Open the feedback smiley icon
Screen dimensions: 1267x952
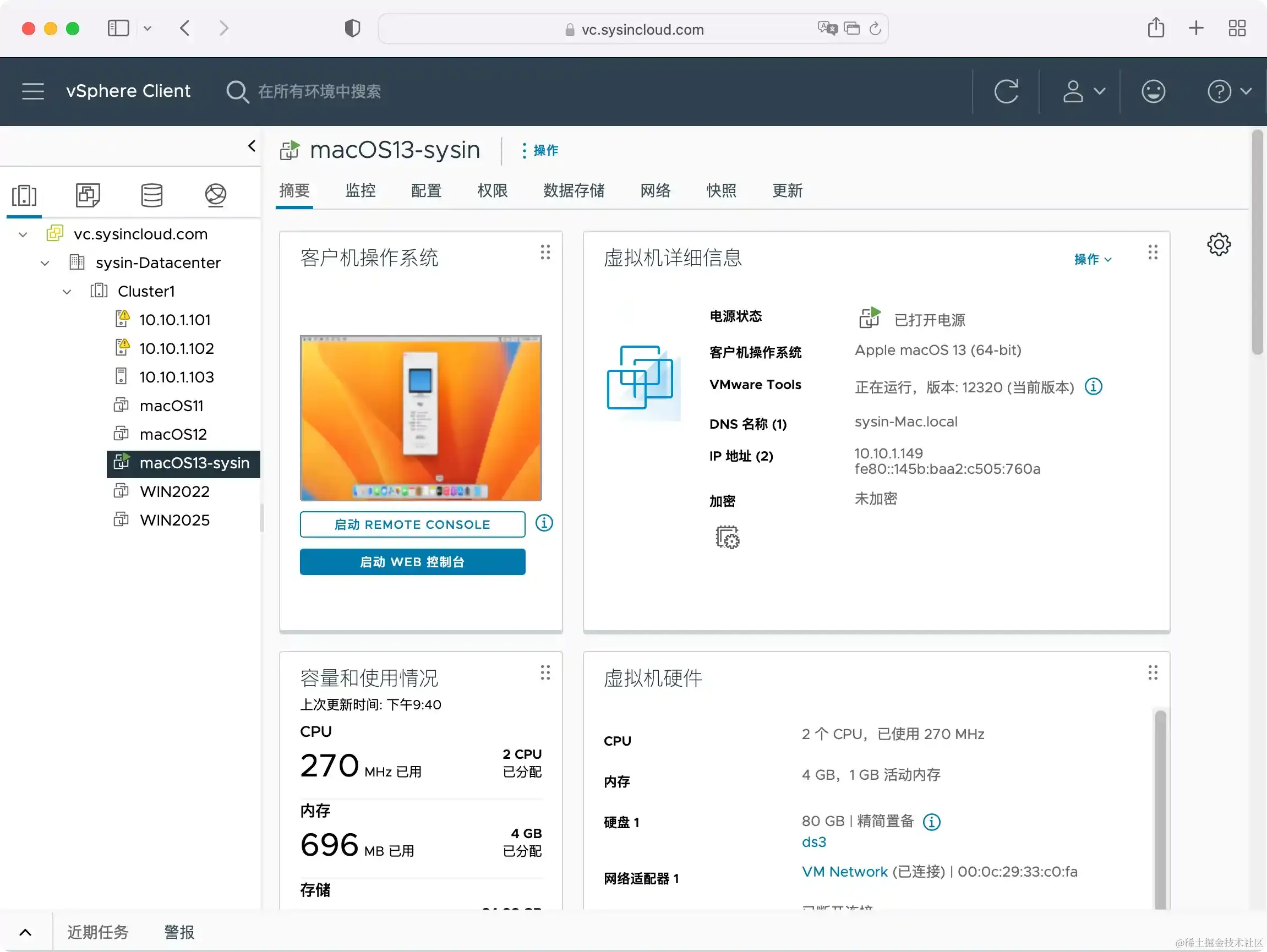1153,91
